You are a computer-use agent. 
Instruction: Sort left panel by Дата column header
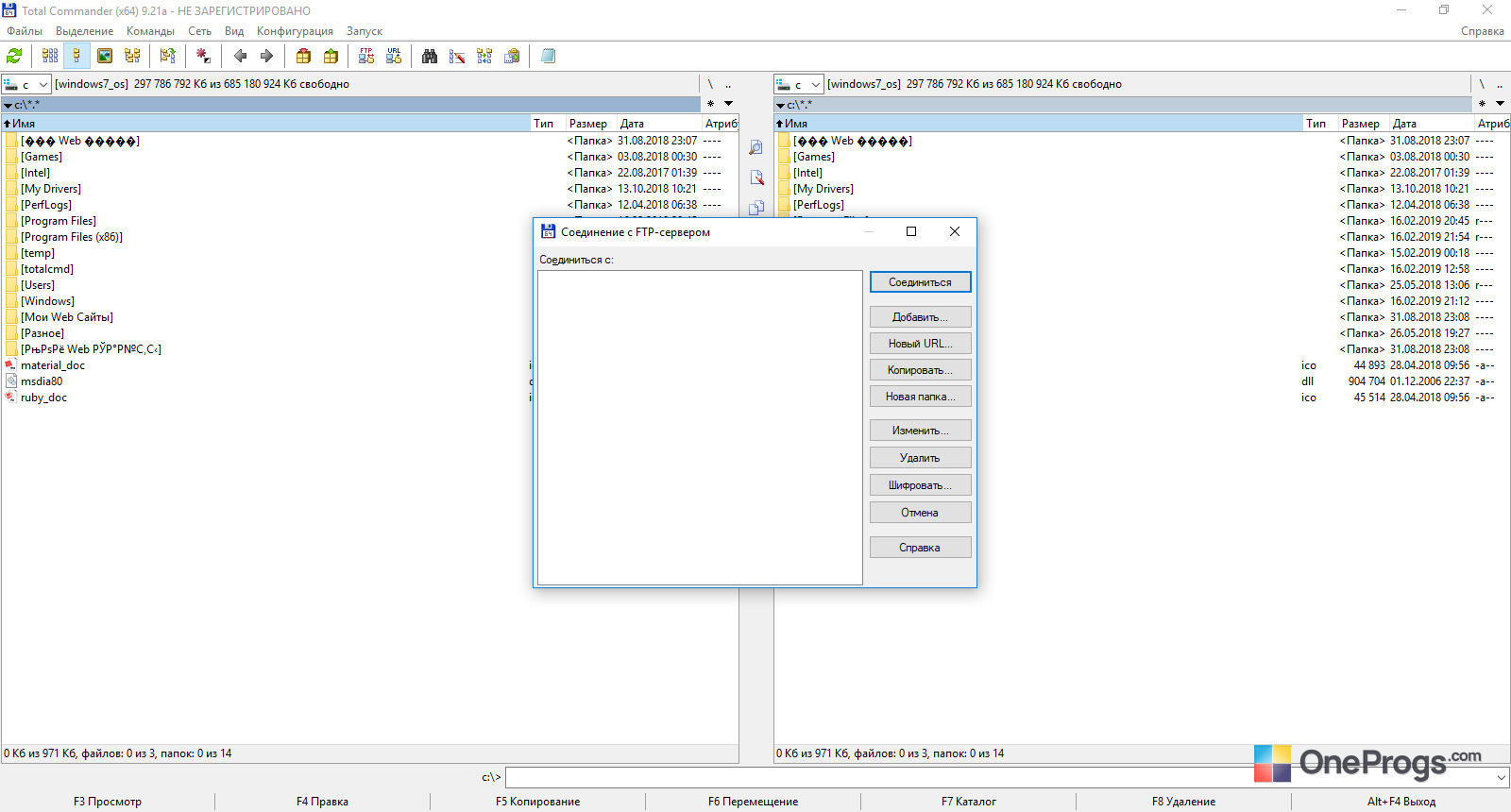(659, 124)
